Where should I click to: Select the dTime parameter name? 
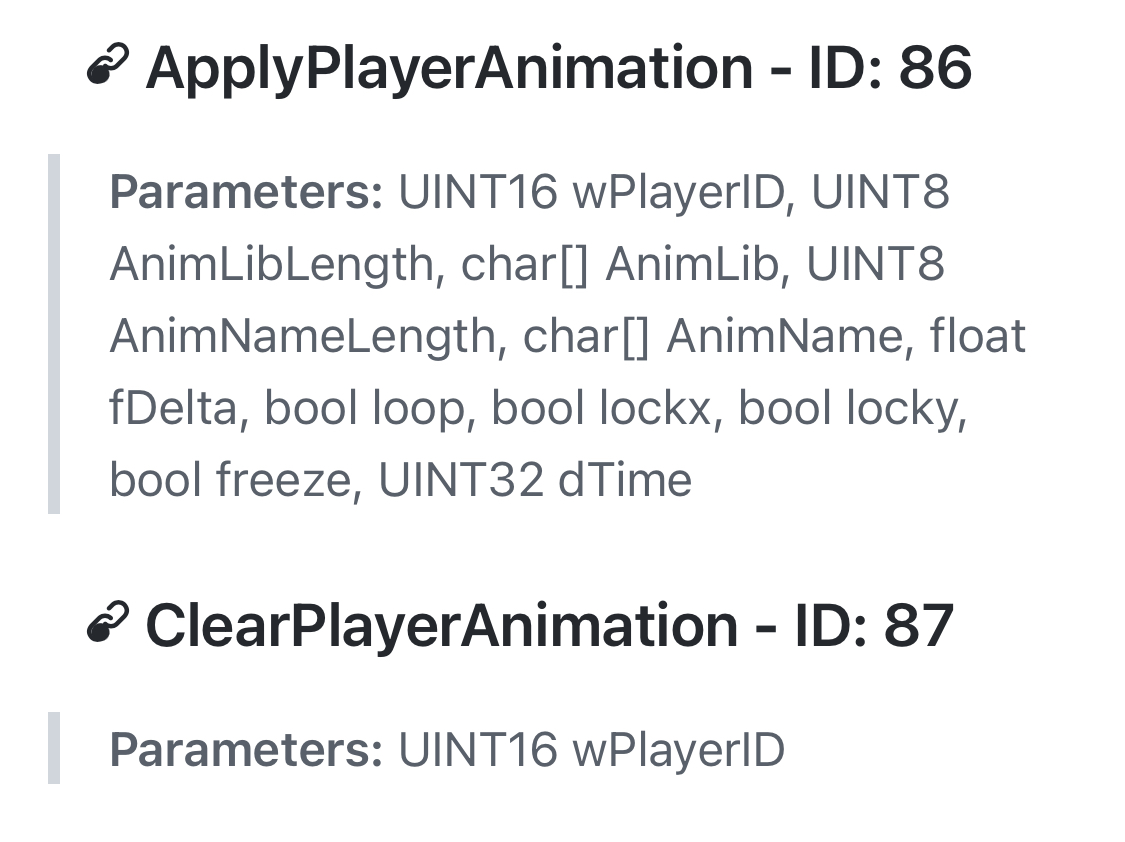pyautogui.click(x=625, y=480)
